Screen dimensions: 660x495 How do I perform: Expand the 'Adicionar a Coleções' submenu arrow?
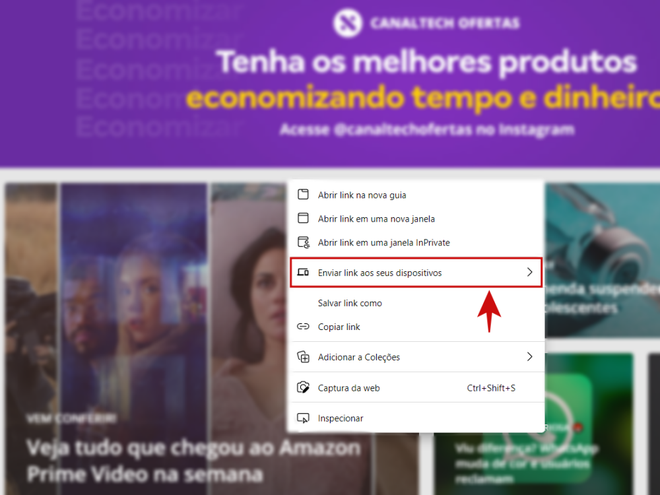[x=530, y=357]
